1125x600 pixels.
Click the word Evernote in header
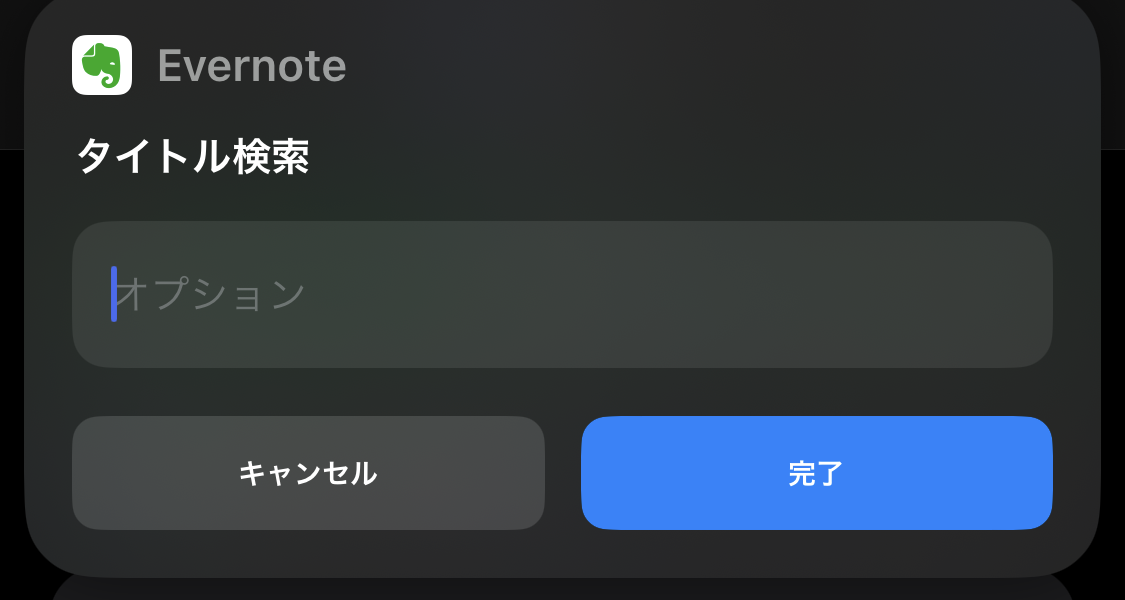tap(252, 66)
